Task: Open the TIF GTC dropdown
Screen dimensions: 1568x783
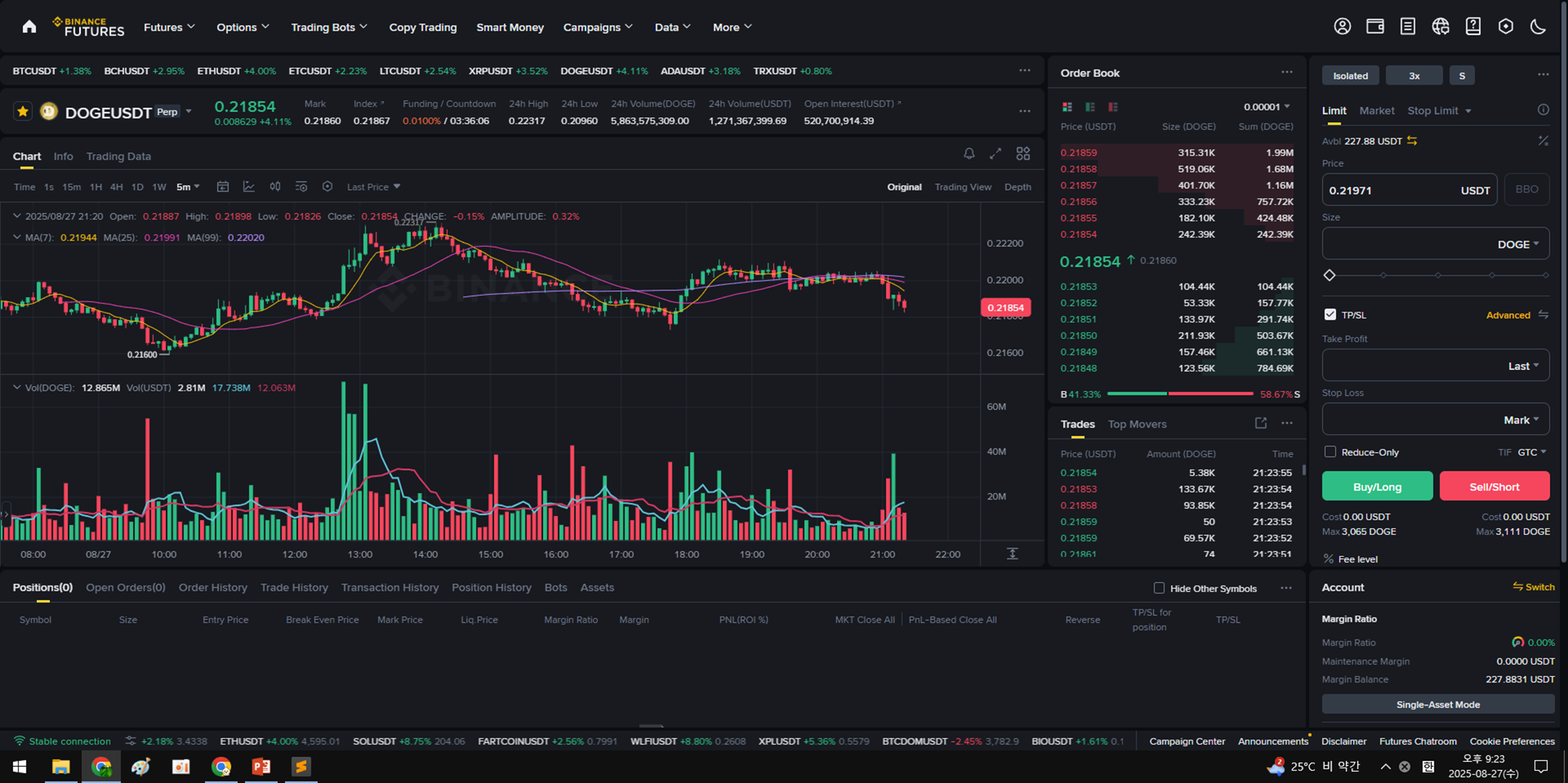Action: pos(1532,452)
